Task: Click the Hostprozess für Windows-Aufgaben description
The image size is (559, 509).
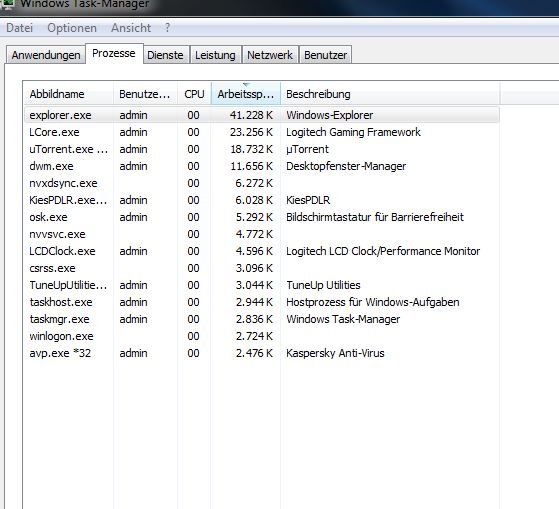Action: point(373,302)
